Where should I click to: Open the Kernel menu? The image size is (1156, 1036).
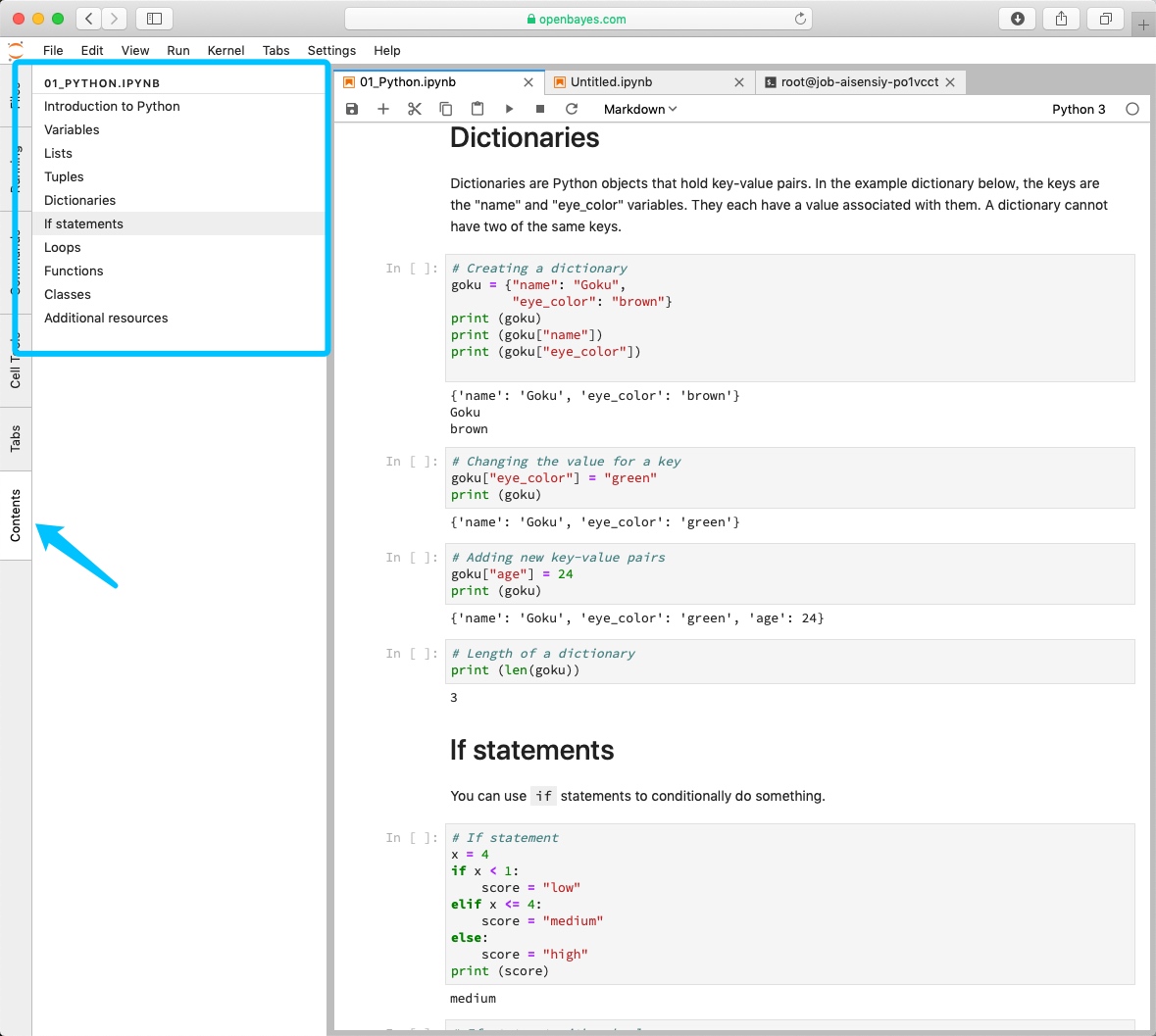[x=226, y=50]
